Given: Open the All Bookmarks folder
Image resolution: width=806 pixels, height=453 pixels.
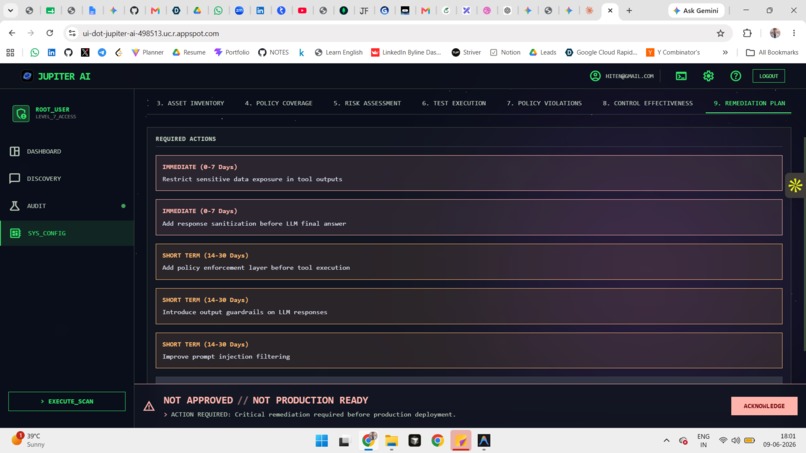Looking at the screenshot, I should click(x=772, y=52).
